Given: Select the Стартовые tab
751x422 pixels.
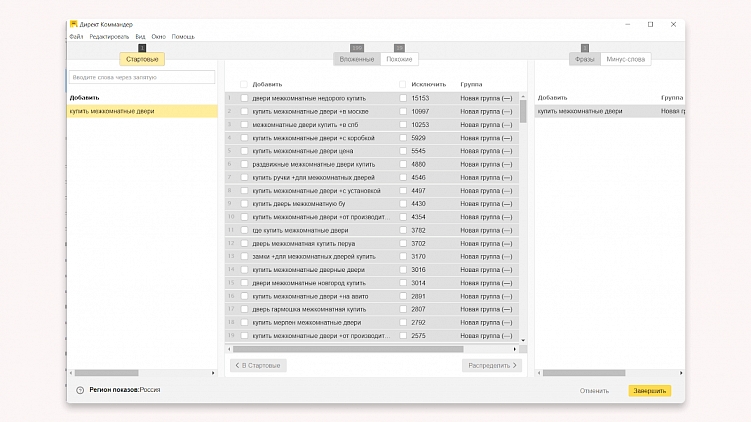Looking at the screenshot, I should [x=142, y=59].
